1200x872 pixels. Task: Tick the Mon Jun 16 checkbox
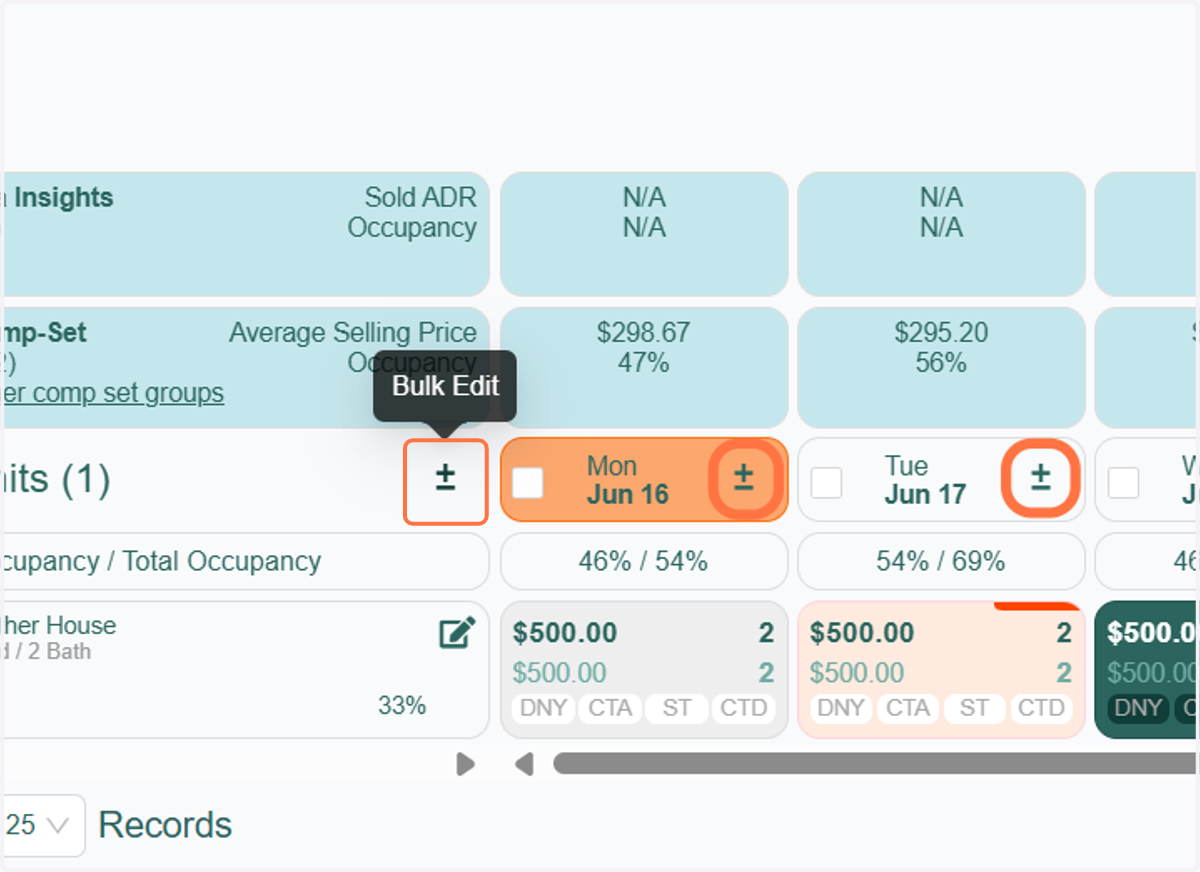(x=528, y=483)
